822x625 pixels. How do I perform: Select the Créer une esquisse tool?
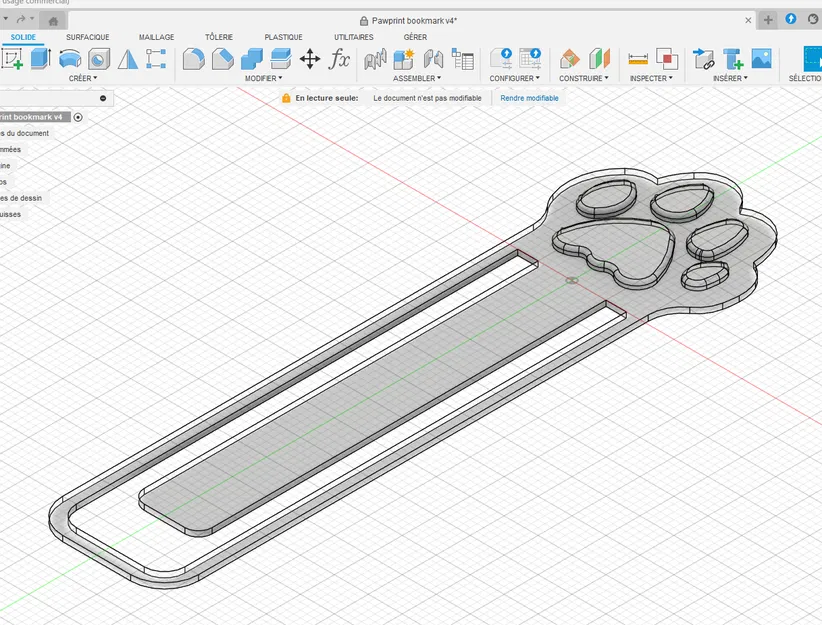point(15,58)
